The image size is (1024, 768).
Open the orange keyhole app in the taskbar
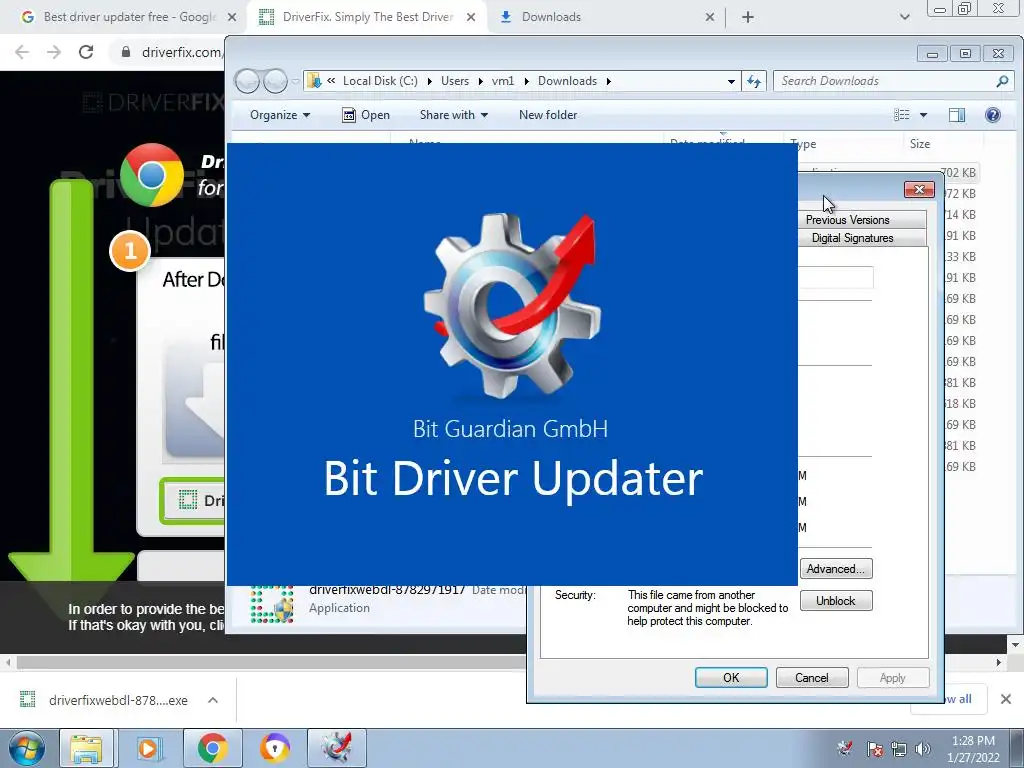(274, 748)
